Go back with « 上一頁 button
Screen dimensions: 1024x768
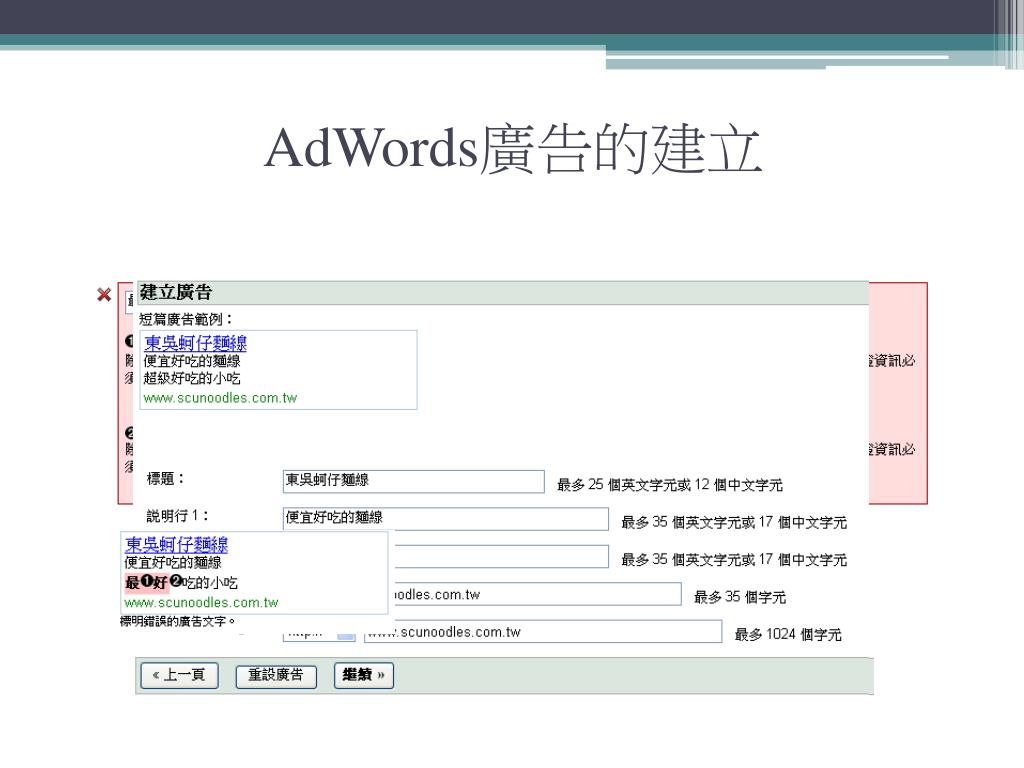pos(179,675)
